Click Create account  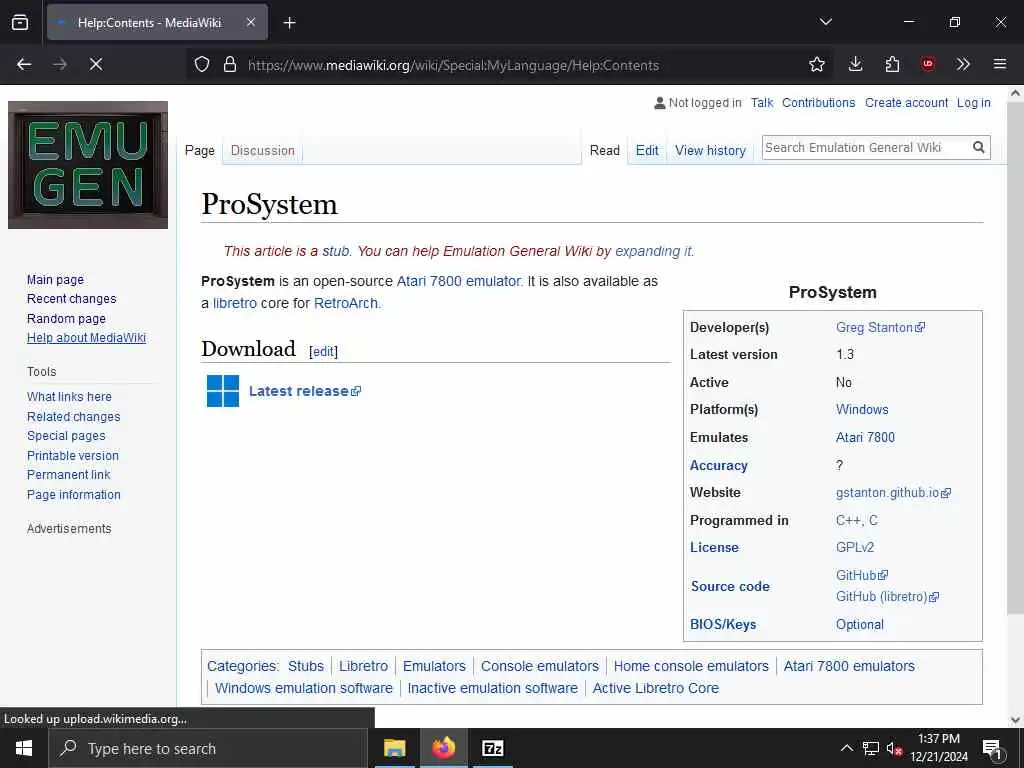906,103
